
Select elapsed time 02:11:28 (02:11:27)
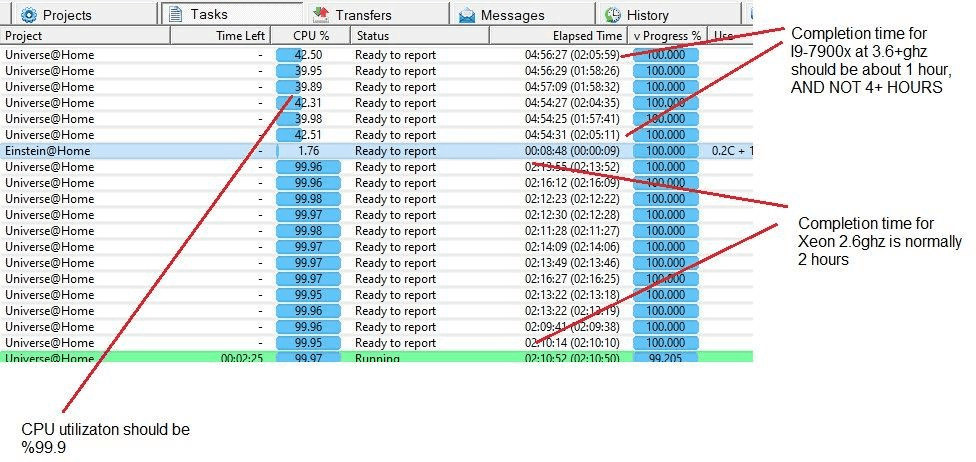tap(573, 231)
